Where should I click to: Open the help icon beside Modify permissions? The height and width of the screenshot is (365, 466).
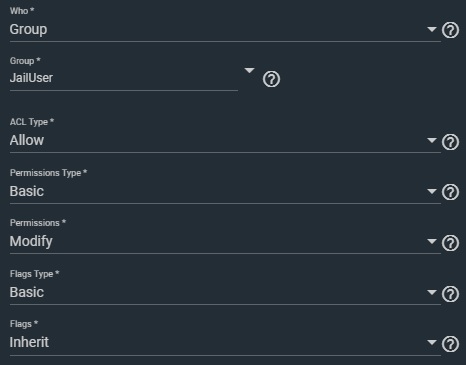pos(450,243)
